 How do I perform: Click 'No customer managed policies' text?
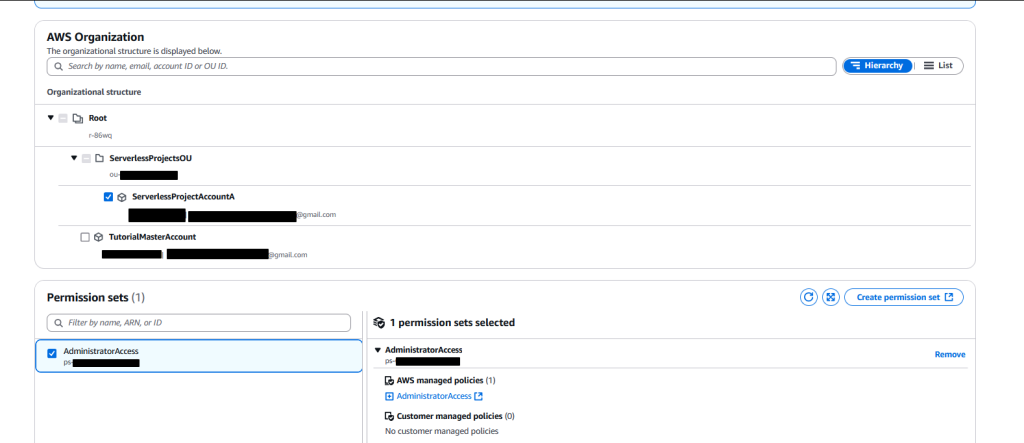pos(441,431)
